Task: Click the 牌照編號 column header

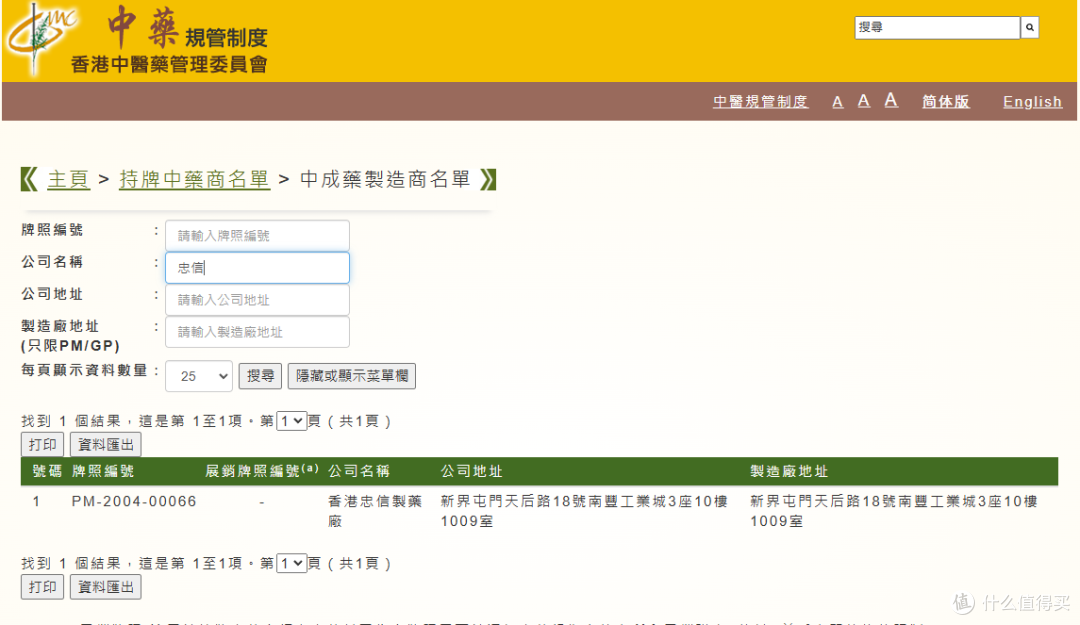Action: coord(103,471)
